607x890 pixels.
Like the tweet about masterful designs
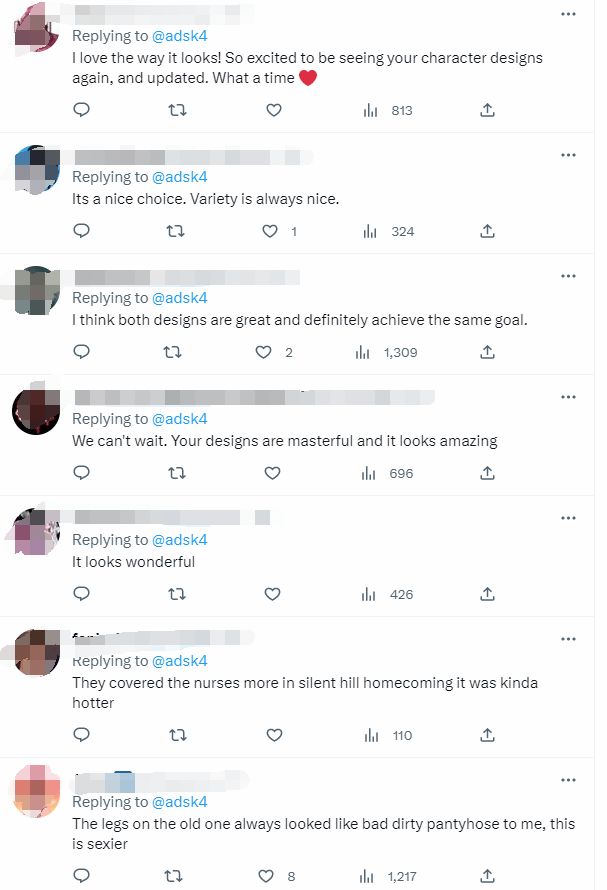pos(273,473)
